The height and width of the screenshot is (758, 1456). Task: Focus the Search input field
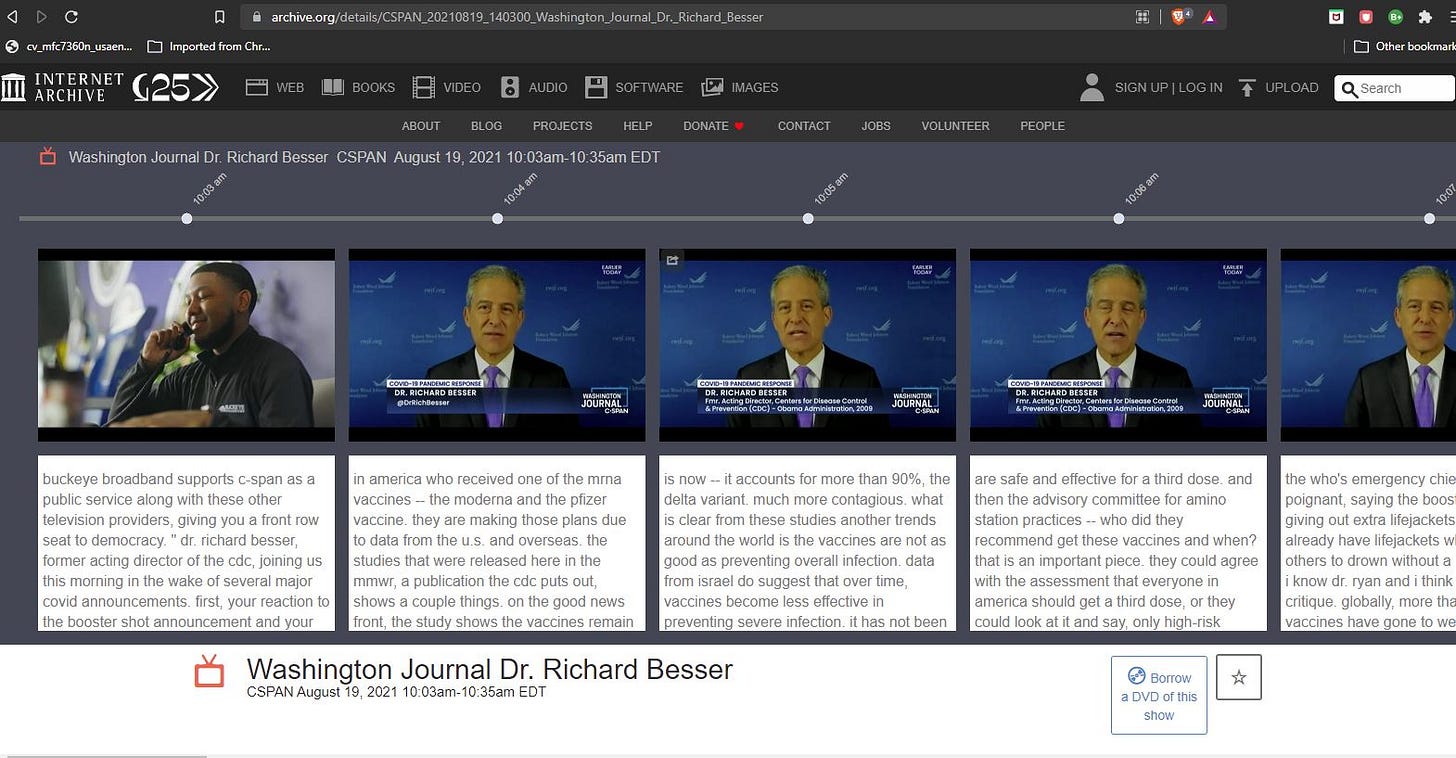[x=1395, y=88]
